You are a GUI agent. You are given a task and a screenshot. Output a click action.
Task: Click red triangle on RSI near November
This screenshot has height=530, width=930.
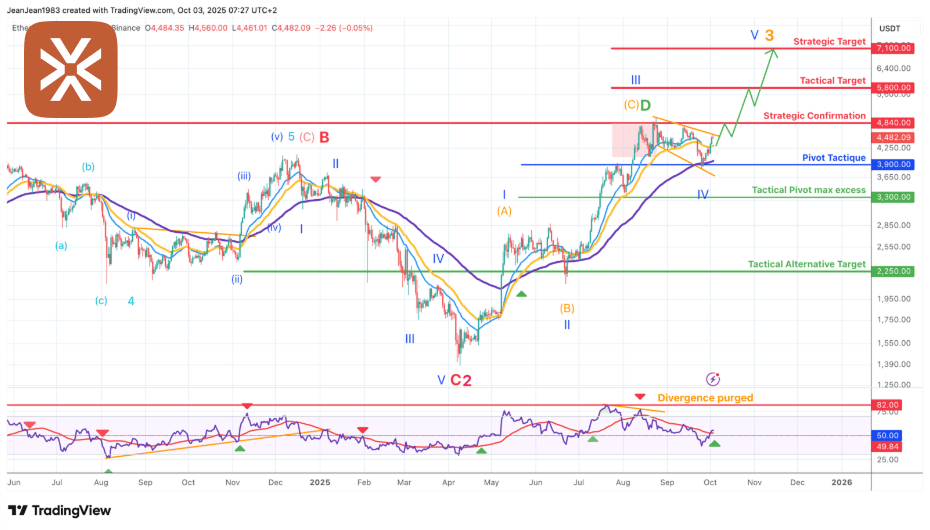tap(247, 406)
